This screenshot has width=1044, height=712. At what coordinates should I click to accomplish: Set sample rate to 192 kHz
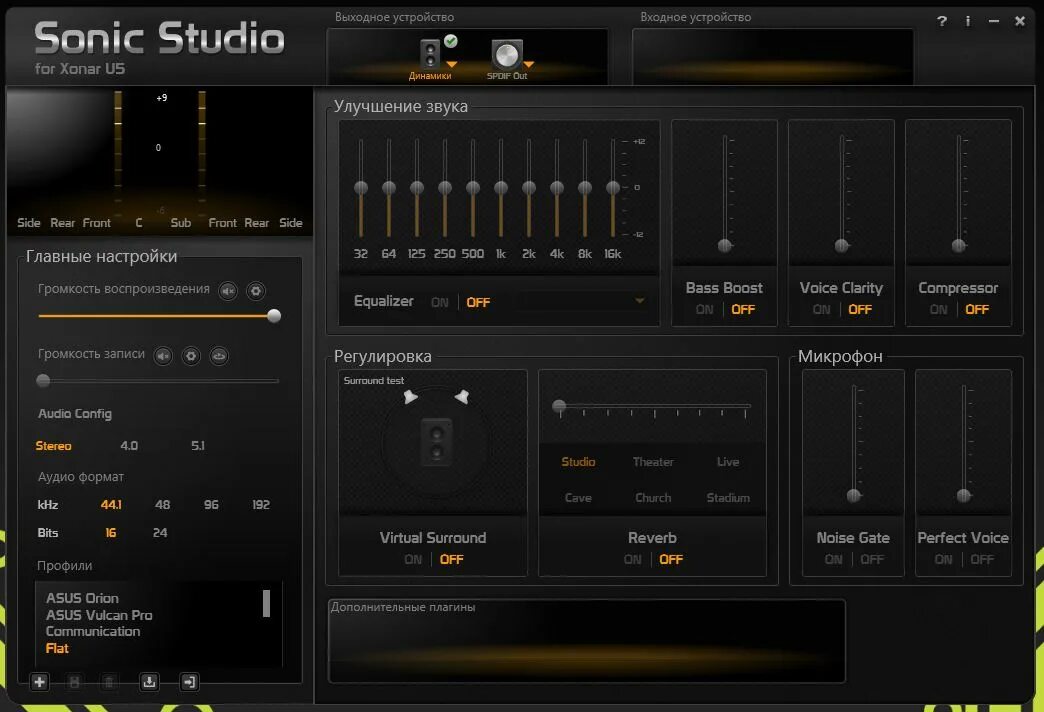coord(261,505)
